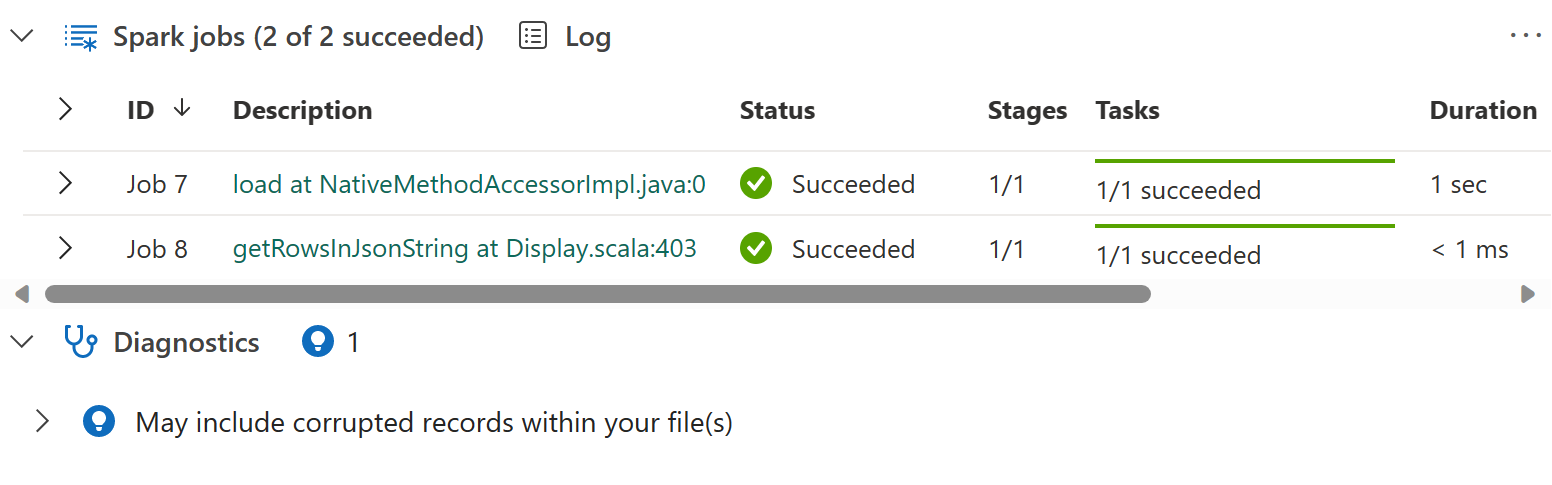Expand the Job 8 row details
This screenshot has width=1552, height=485.
(x=65, y=248)
